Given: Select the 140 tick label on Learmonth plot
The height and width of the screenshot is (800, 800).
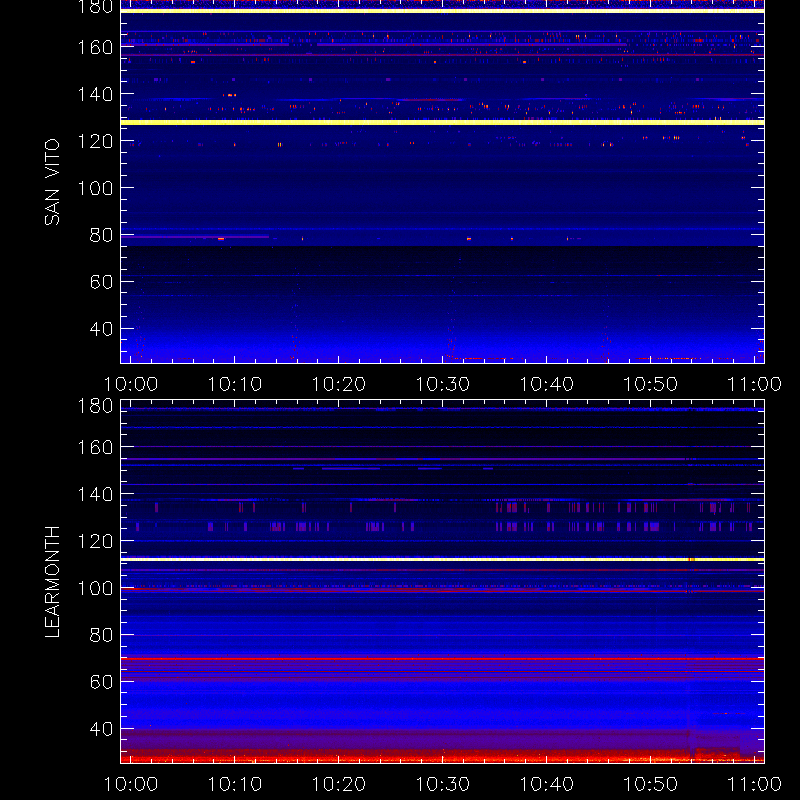Looking at the screenshot, I should pos(95,494).
